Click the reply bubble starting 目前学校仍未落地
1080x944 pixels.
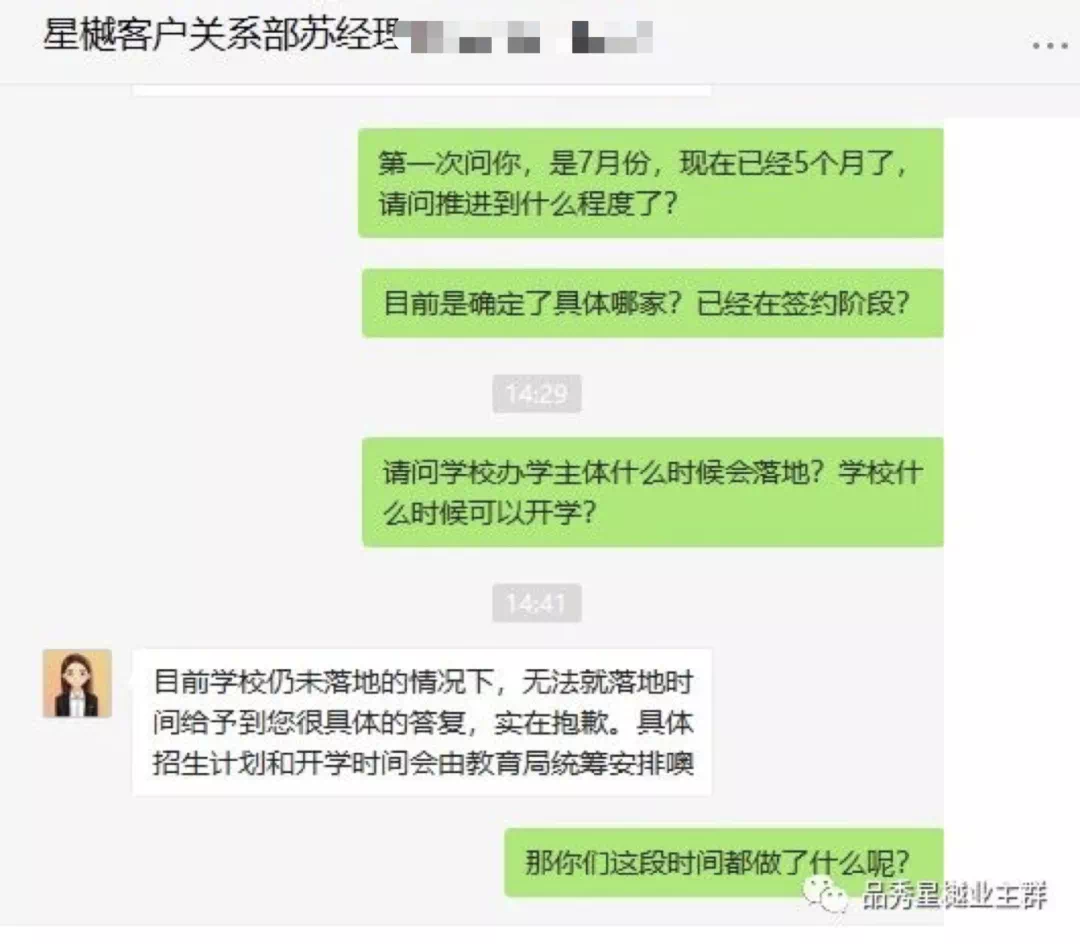pos(422,722)
